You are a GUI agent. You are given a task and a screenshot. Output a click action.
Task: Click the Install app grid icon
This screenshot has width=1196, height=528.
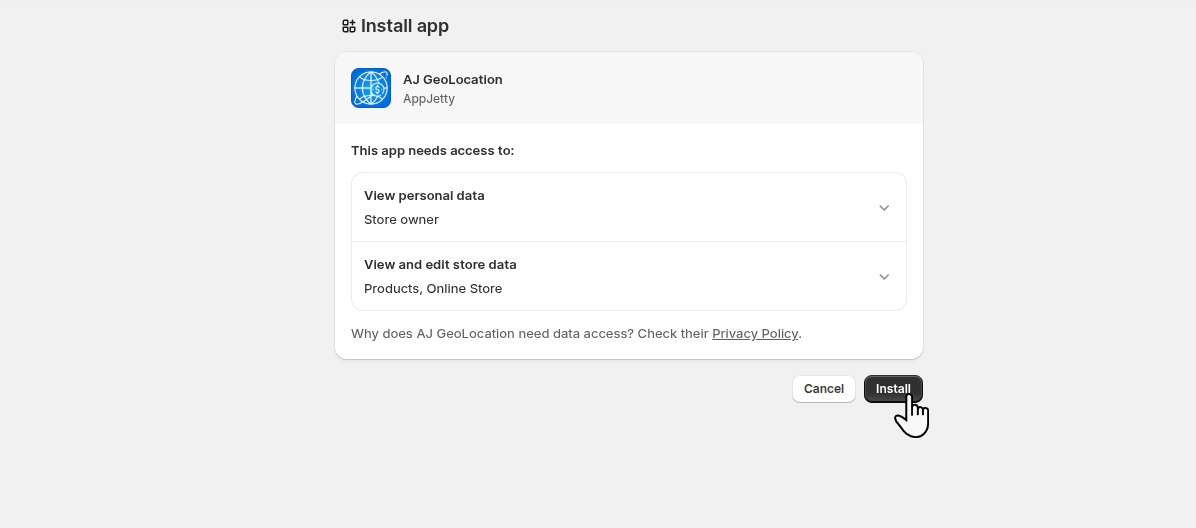(x=348, y=26)
